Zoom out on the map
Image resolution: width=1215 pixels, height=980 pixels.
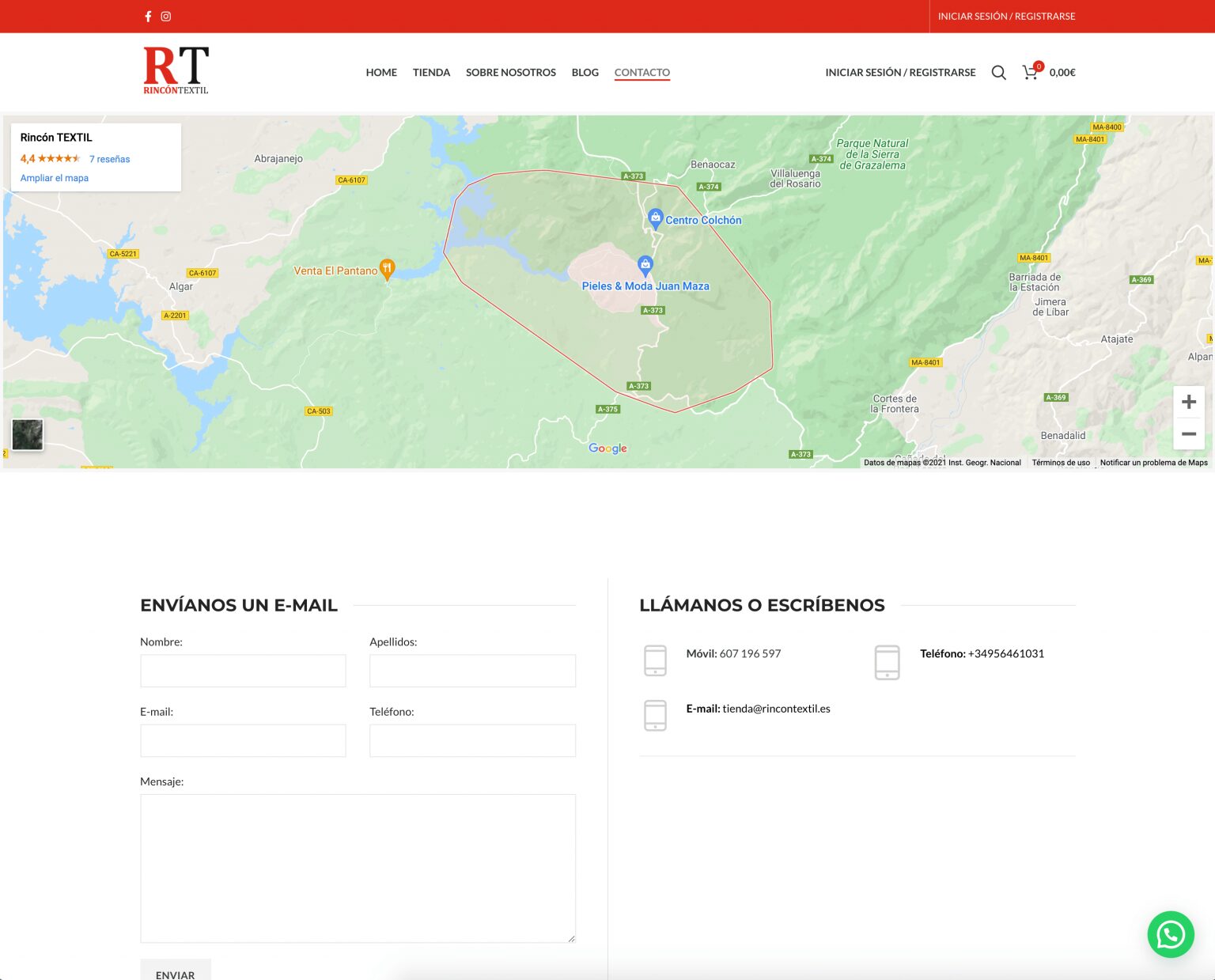coord(1188,434)
